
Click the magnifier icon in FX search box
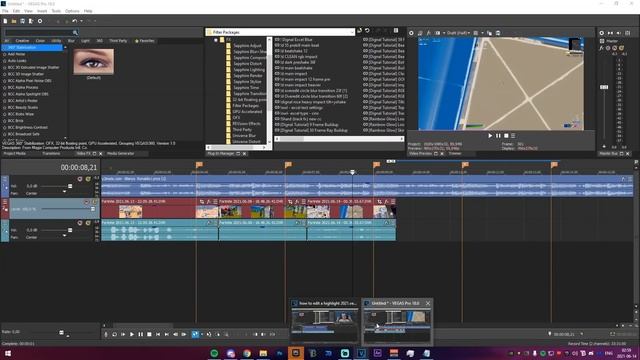[75, 32]
